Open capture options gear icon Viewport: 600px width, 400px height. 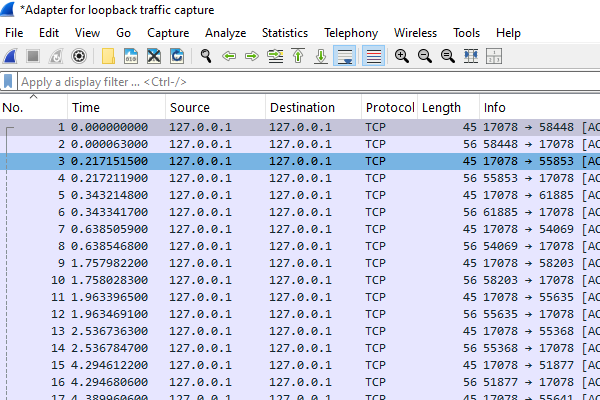[x=79, y=56]
